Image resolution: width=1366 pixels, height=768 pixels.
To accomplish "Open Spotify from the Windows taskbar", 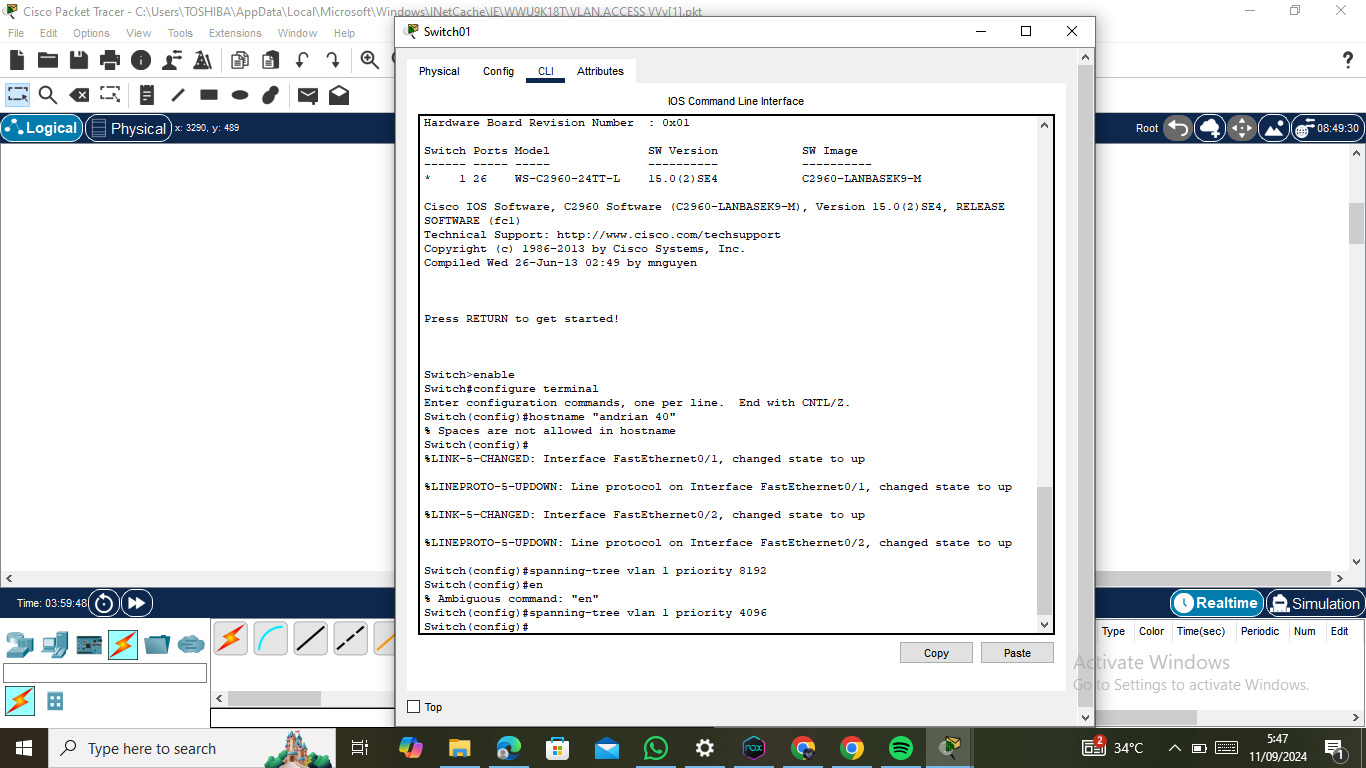I will 900,748.
